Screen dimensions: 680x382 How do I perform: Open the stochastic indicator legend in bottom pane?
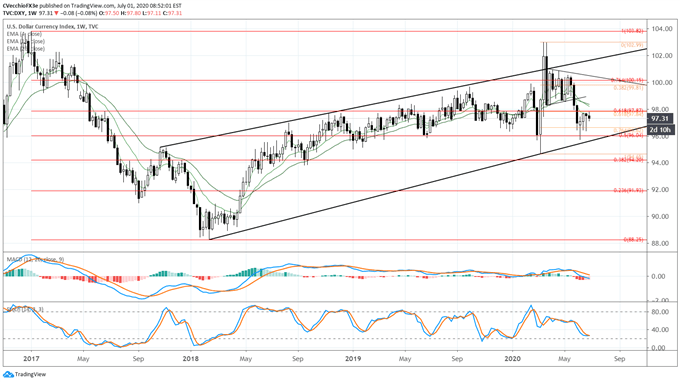point(26,310)
